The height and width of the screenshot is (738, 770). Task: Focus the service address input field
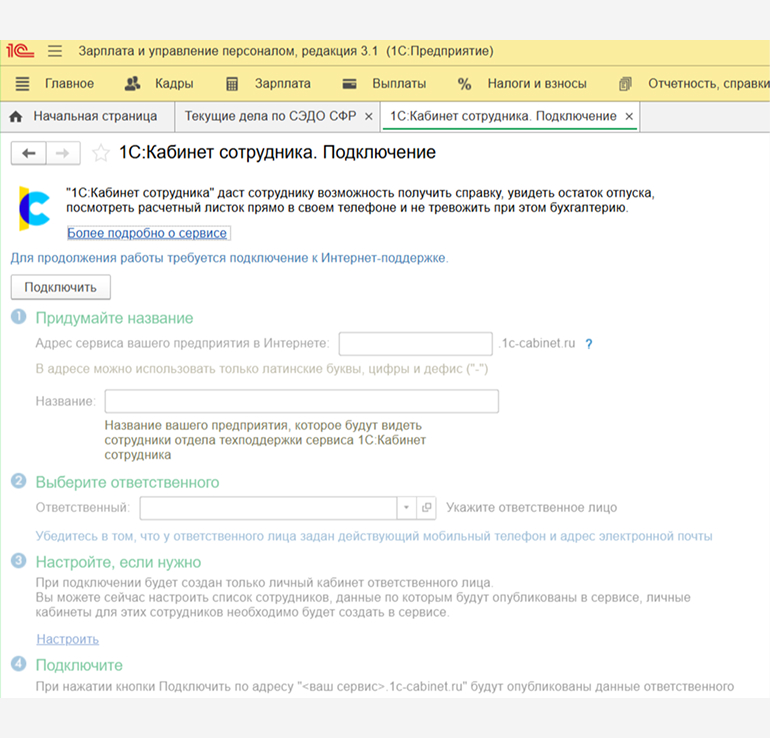point(415,344)
